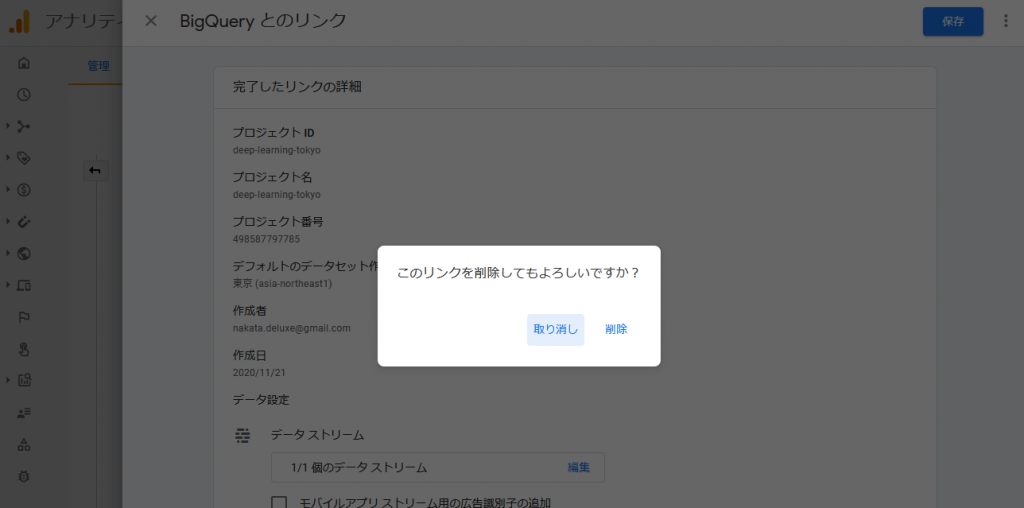
Task: Expand the Engagement tag section arrow
Action: coord(8,157)
